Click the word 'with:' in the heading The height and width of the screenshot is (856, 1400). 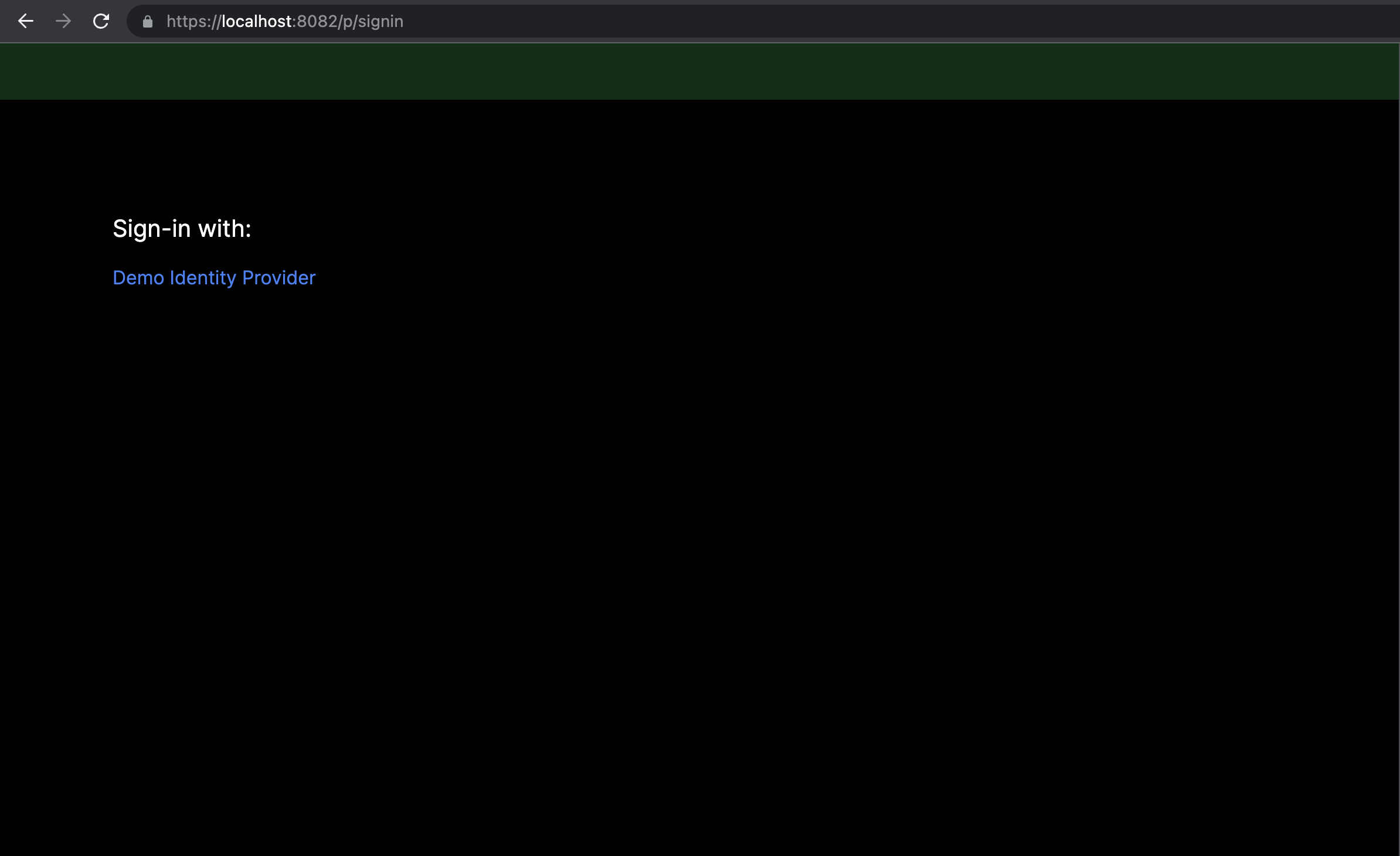225,229
